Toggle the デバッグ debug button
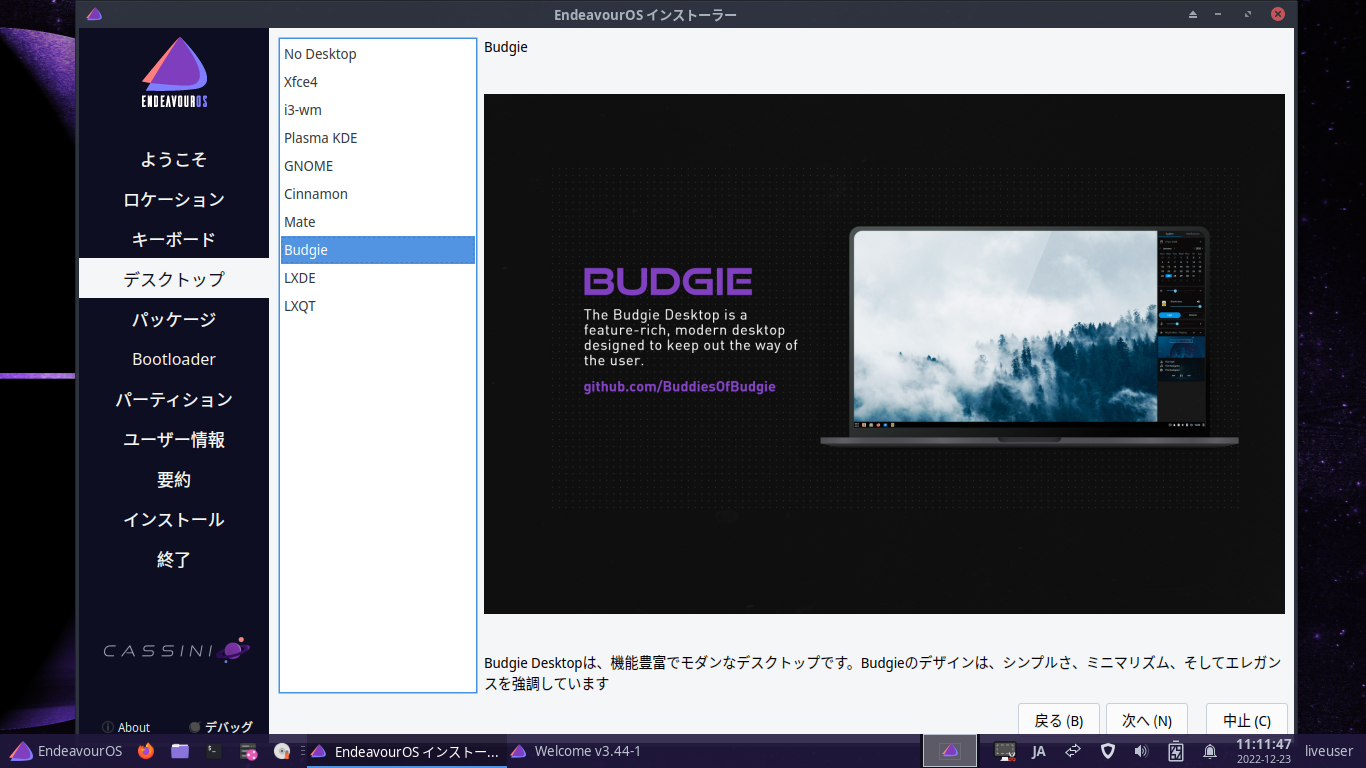 pos(221,727)
